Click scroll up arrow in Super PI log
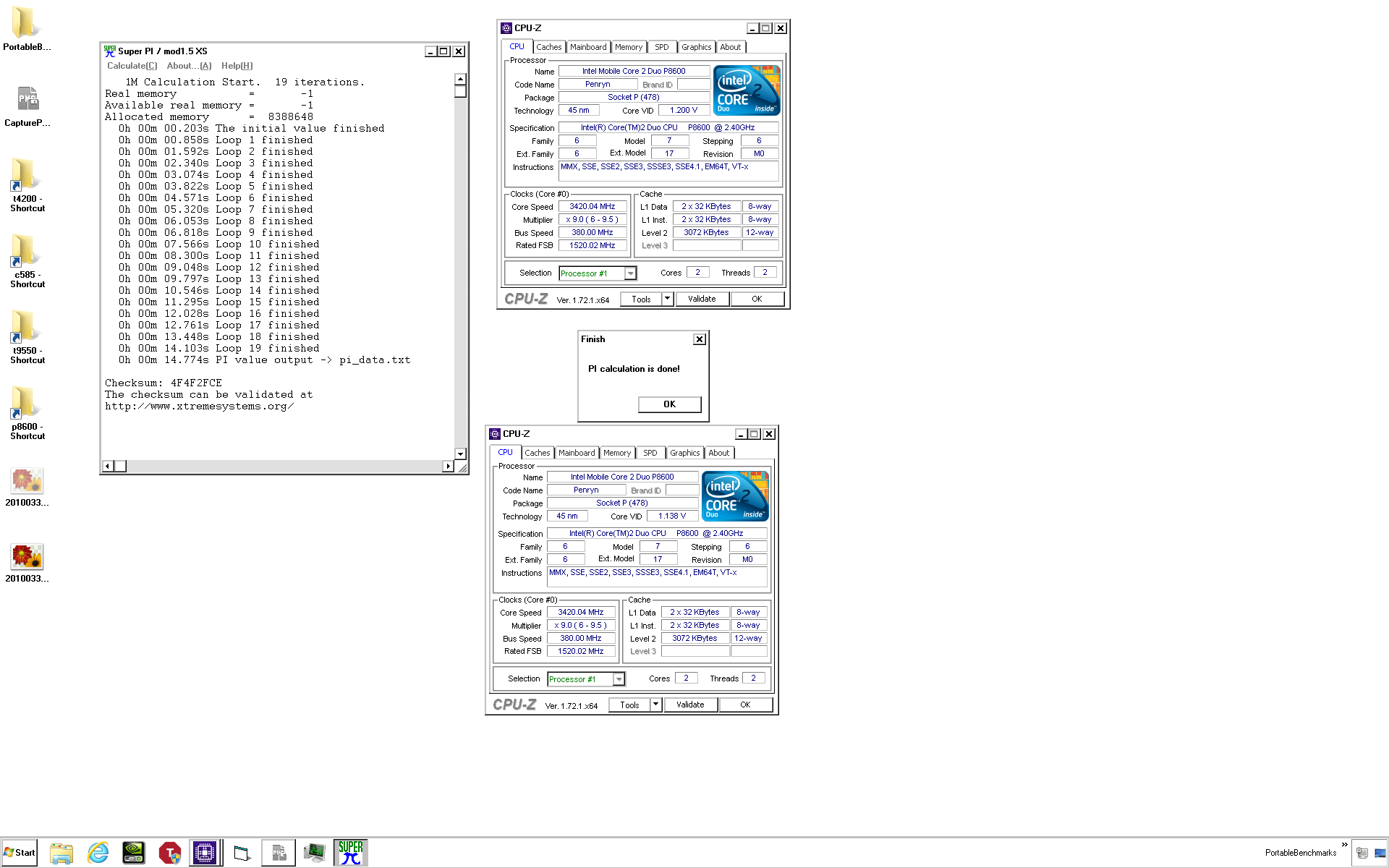1389x868 pixels. point(460,79)
